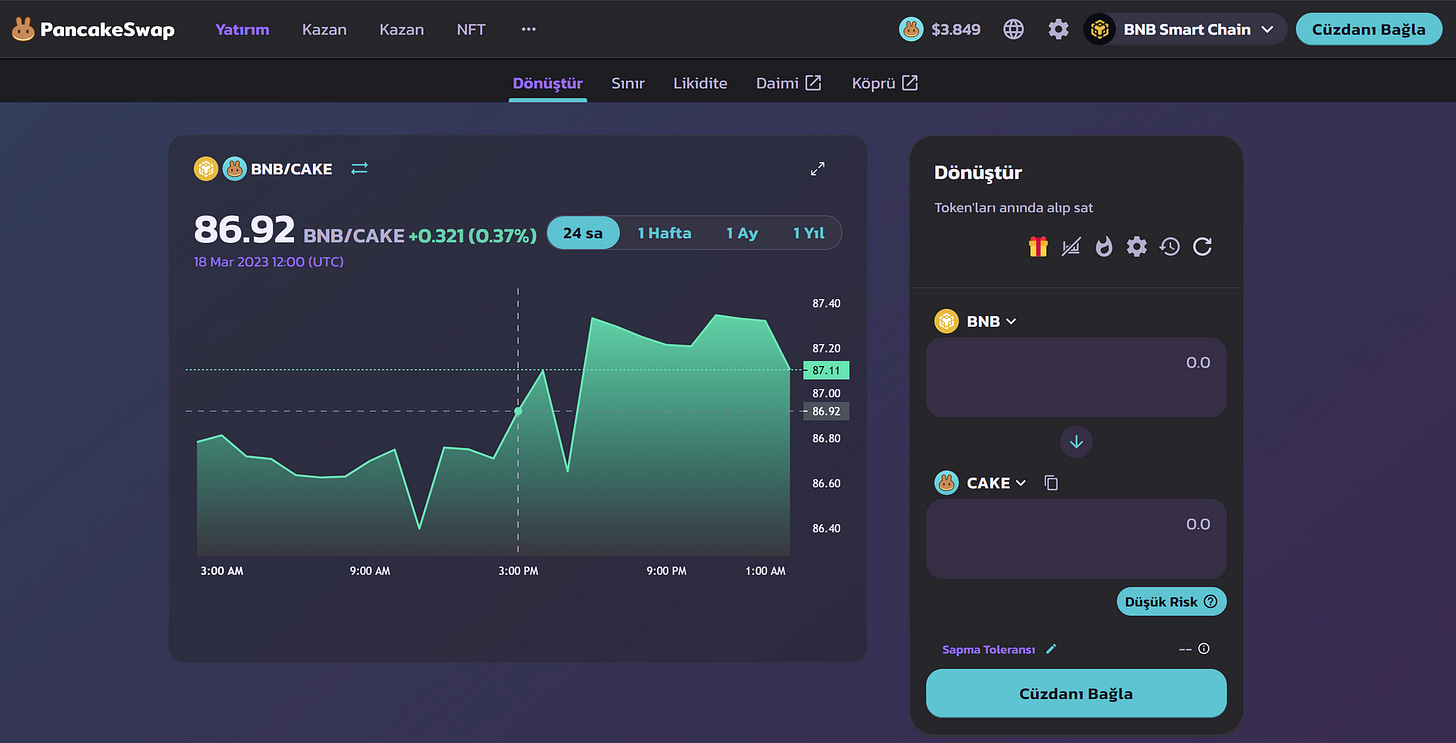Refresh the swap price
The width and height of the screenshot is (1456, 743).
(1202, 246)
